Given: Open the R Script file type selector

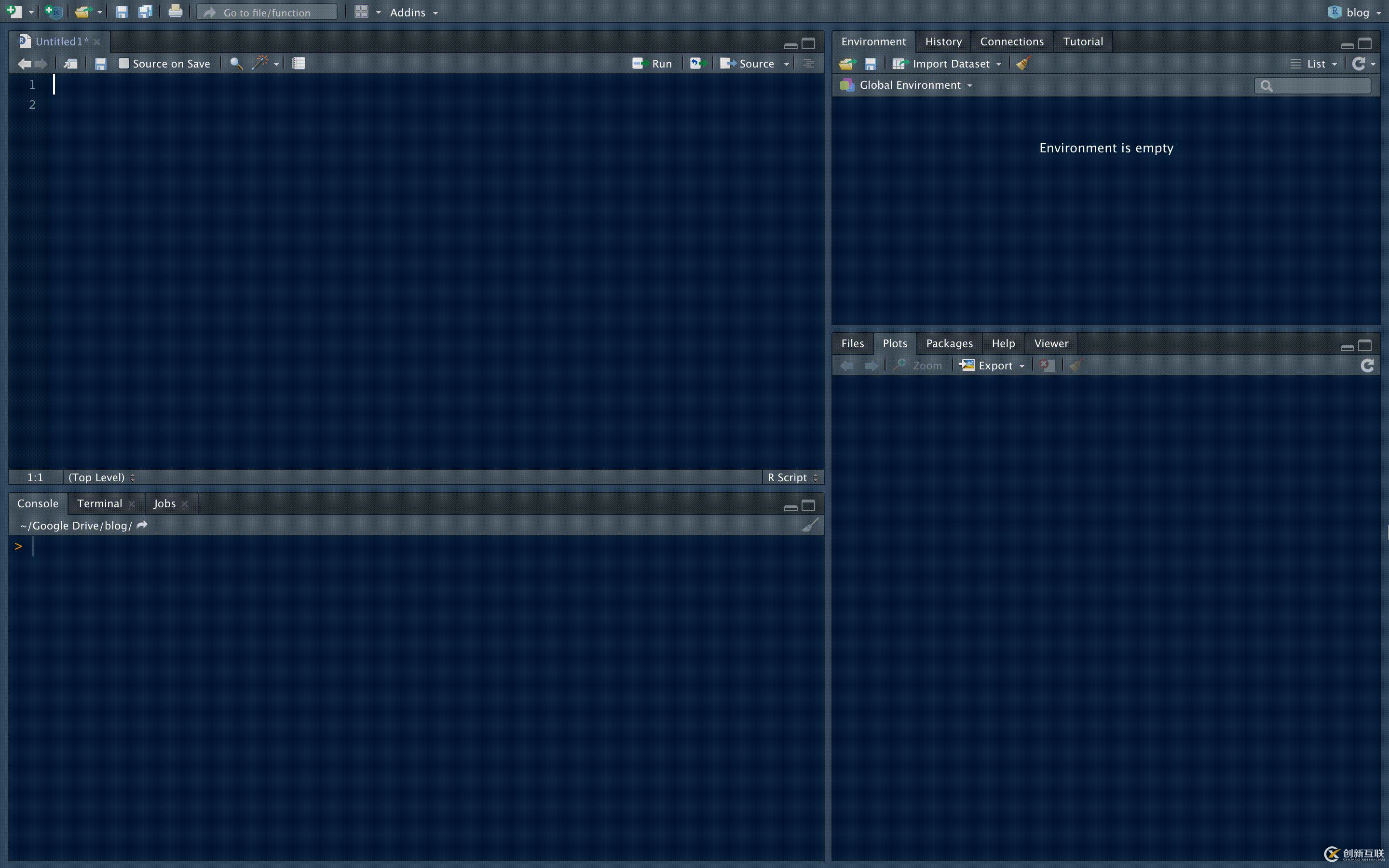Looking at the screenshot, I should point(793,477).
